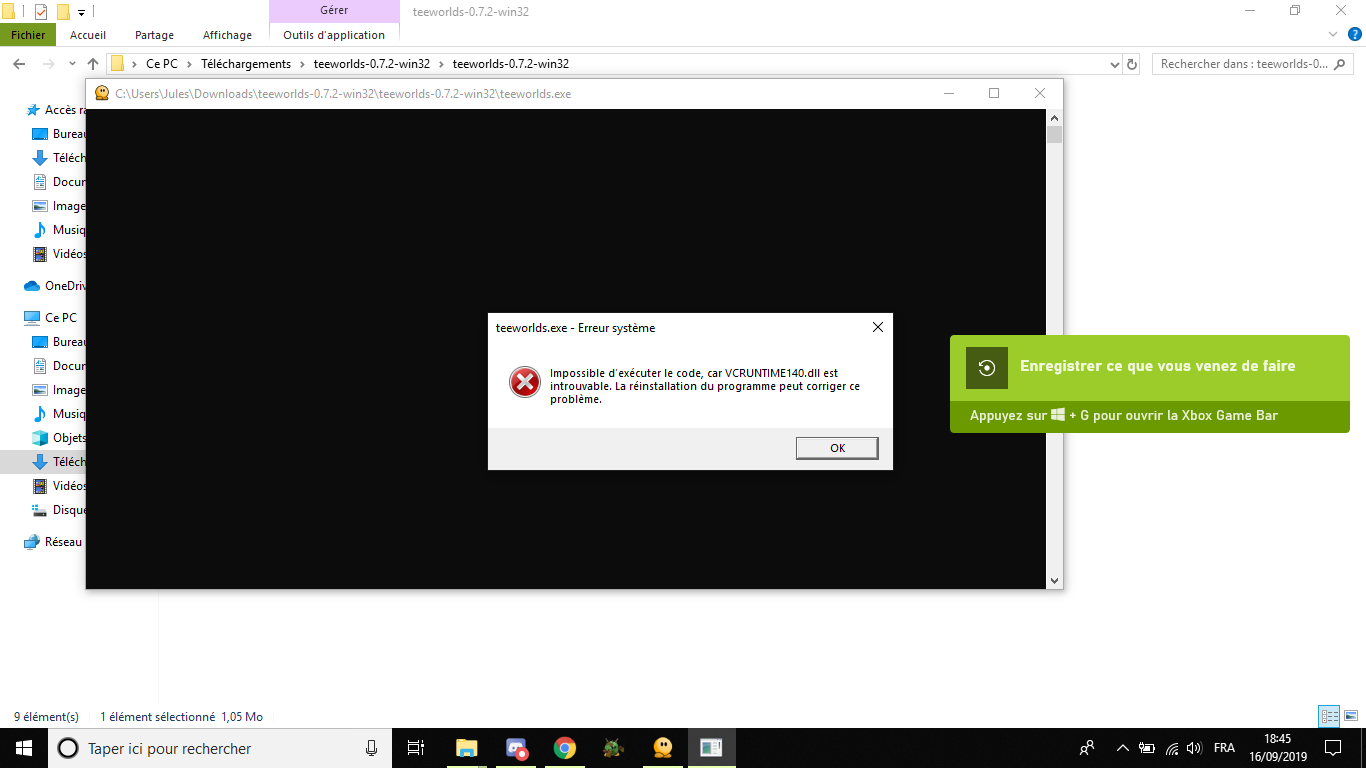Click the Xbox Game Bar record notification
This screenshot has width=1366, height=768.
pos(1149,384)
